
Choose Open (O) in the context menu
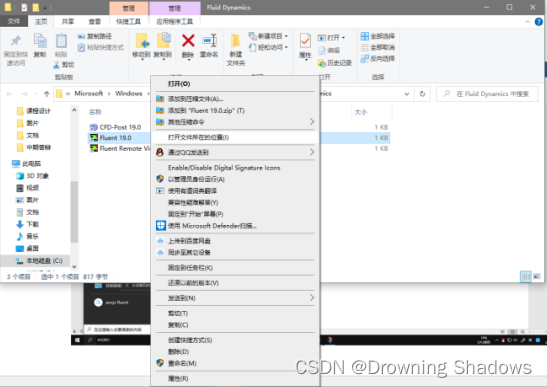tap(235, 84)
